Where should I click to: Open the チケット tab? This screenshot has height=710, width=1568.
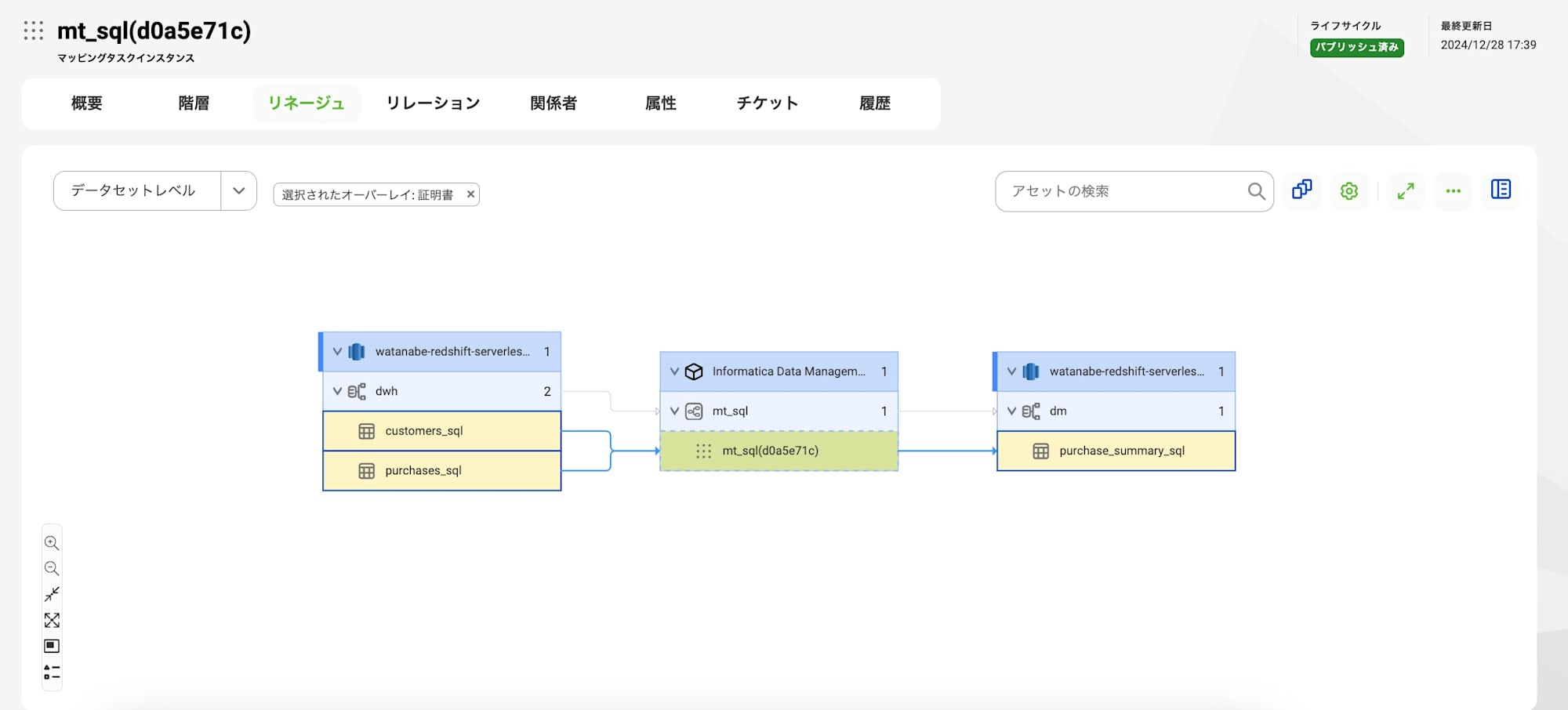click(x=768, y=103)
